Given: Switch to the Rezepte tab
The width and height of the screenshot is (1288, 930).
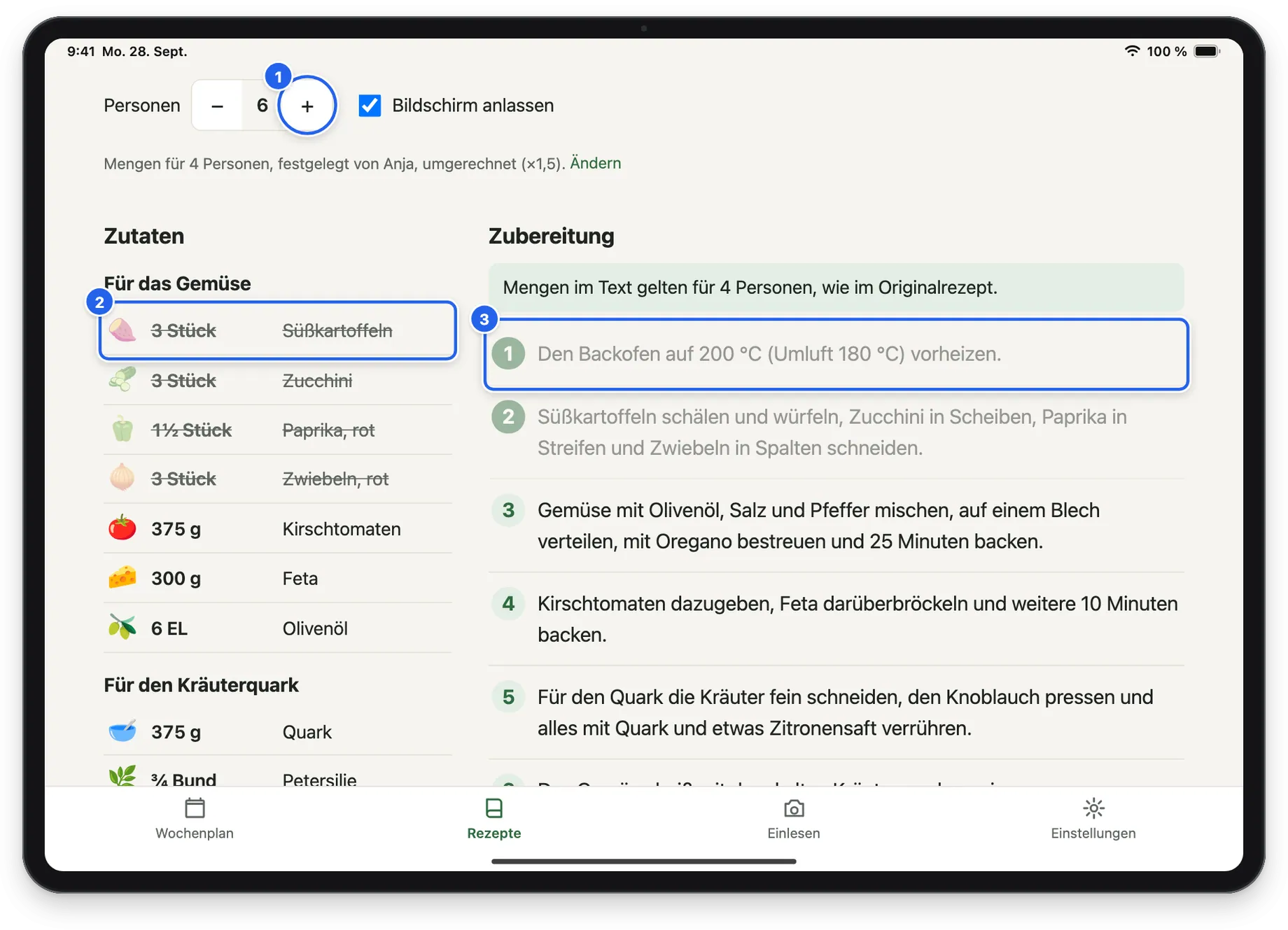Looking at the screenshot, I should (x=494, y=819).
